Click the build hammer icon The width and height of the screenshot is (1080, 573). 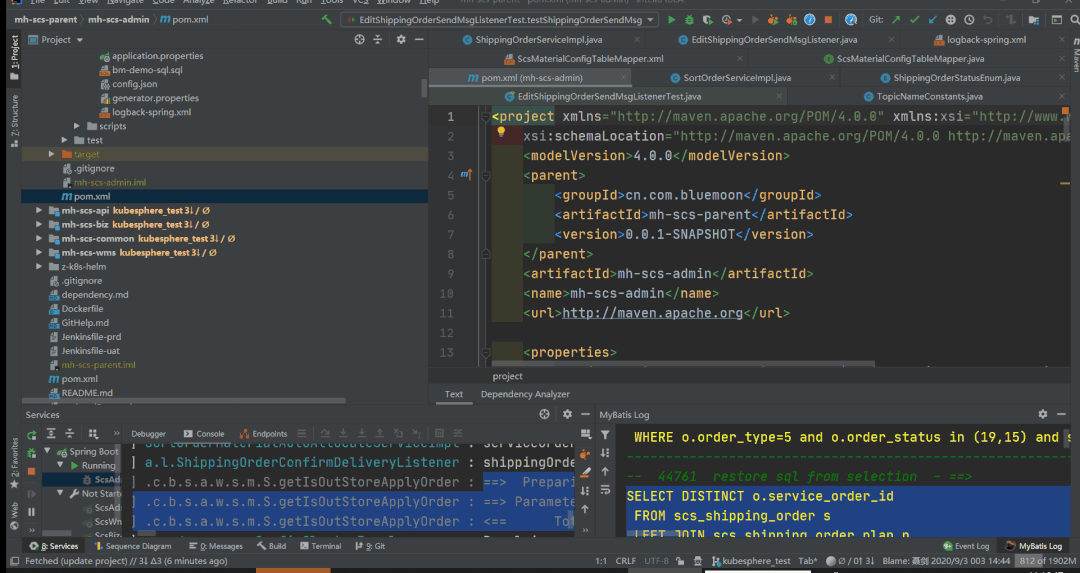[327, 19]
